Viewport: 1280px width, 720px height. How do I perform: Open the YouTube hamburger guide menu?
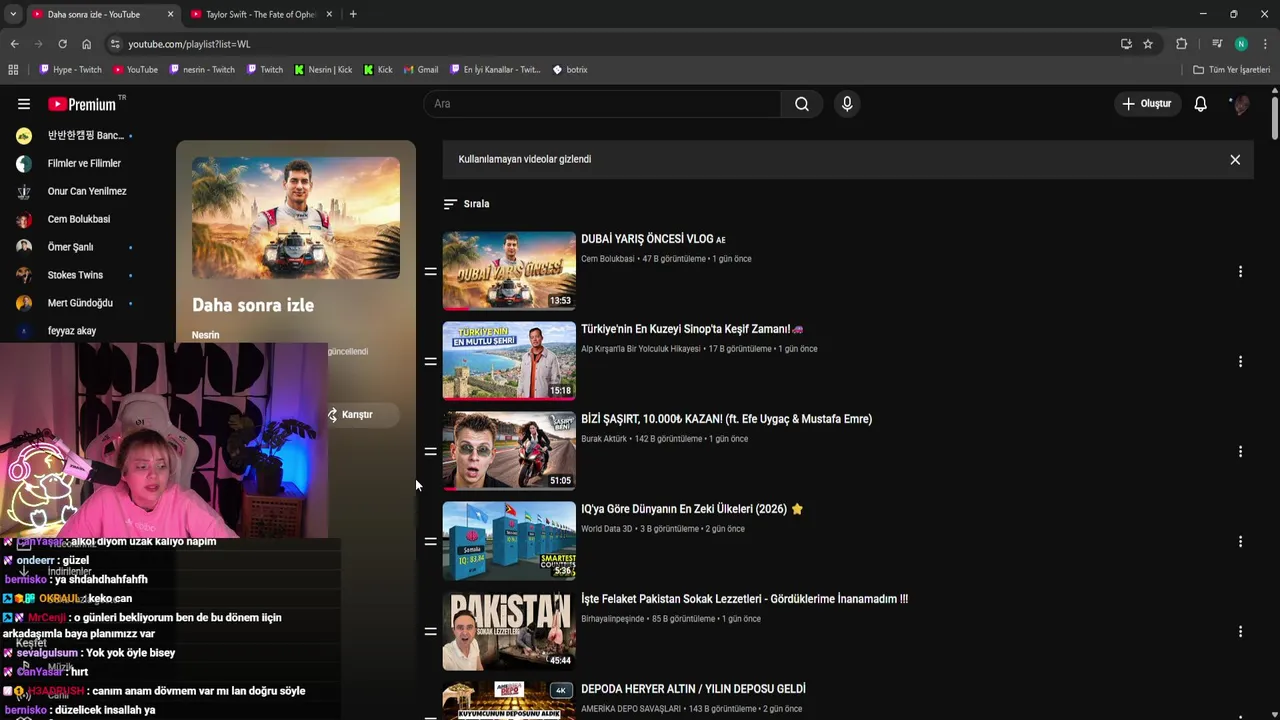(24, 104)
